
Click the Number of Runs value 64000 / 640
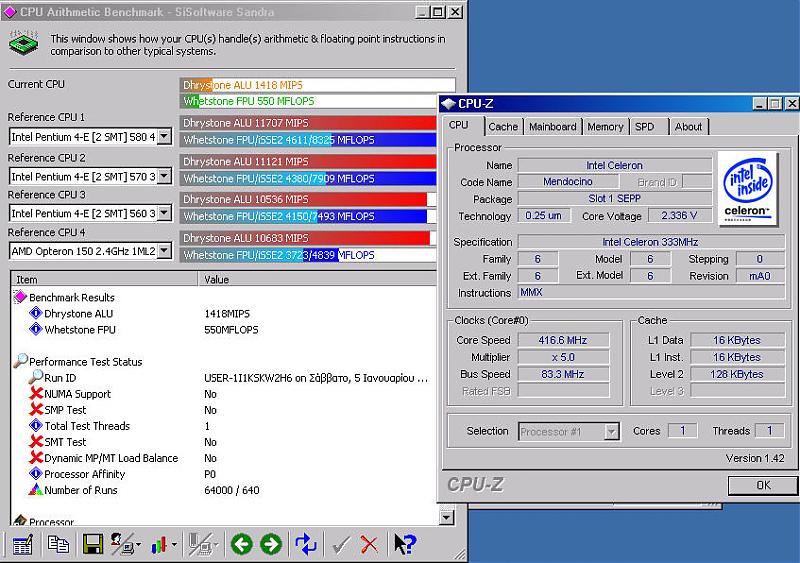(232, 490)
